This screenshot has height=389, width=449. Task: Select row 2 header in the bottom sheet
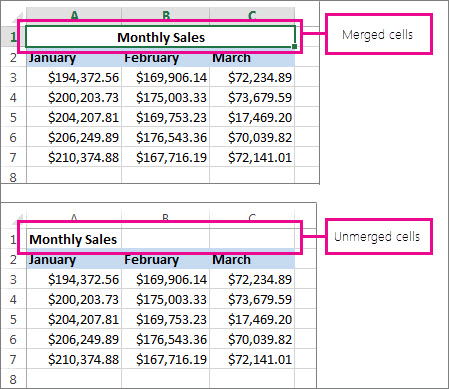click(x=13, y=259)
